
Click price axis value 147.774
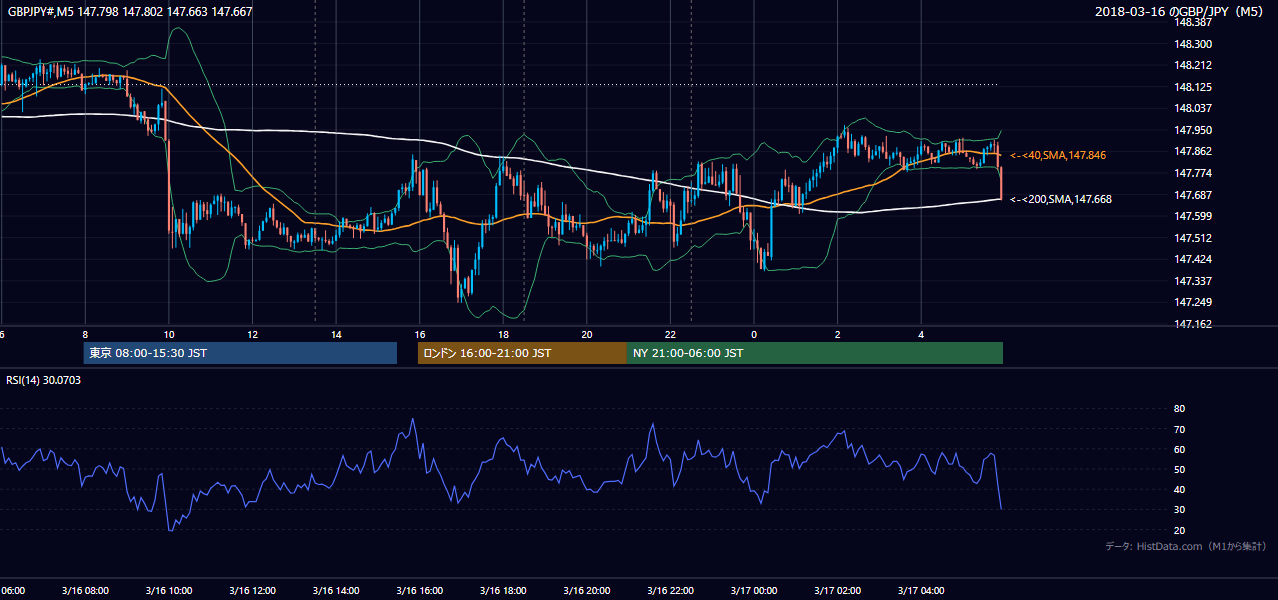click(1194, 173)
